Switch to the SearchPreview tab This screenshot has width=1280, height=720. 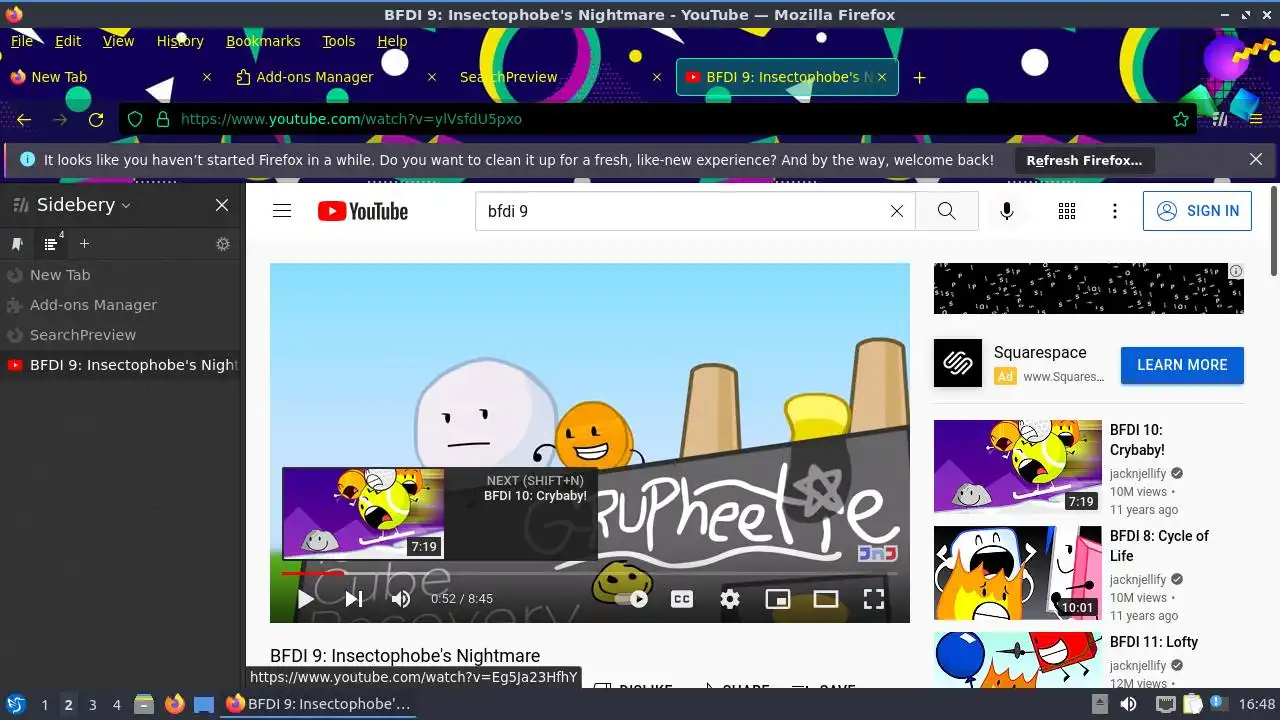pyautogui.click(x=563, y=77)
